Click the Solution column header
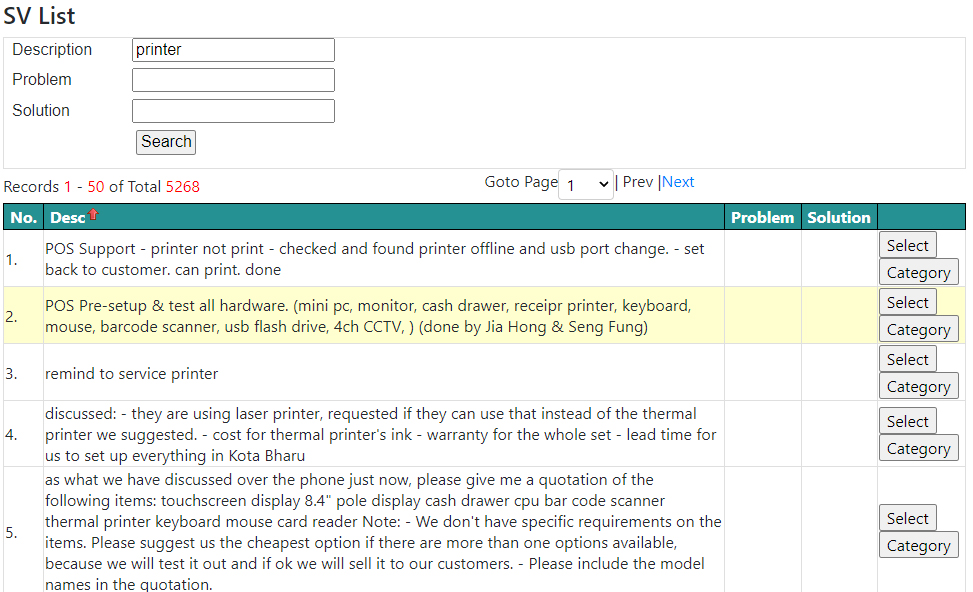The image size is (973, 592). click(x=838, y=218)
